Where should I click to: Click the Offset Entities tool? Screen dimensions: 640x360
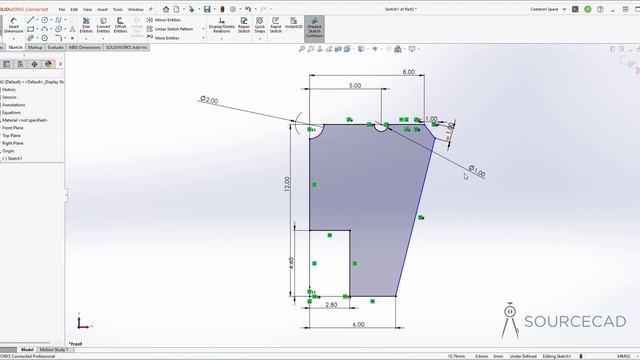[120, 25]
